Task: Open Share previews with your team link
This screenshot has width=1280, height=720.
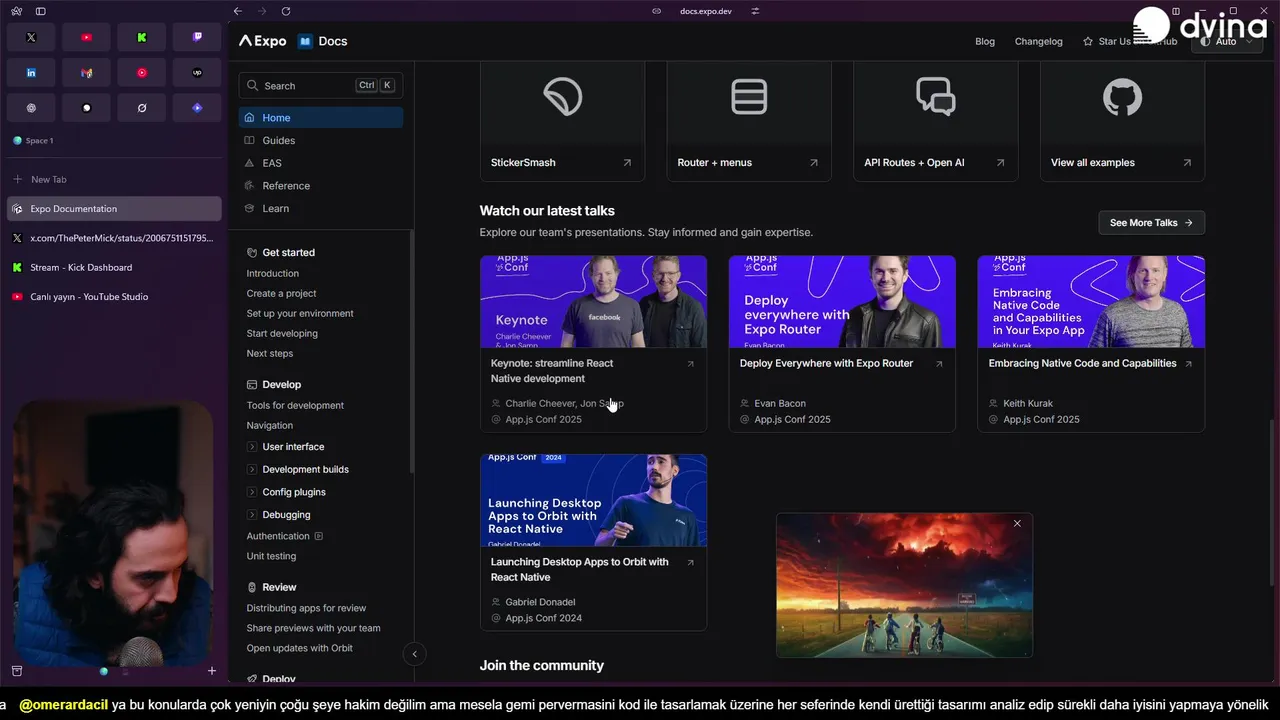Action: coord(313,628)
